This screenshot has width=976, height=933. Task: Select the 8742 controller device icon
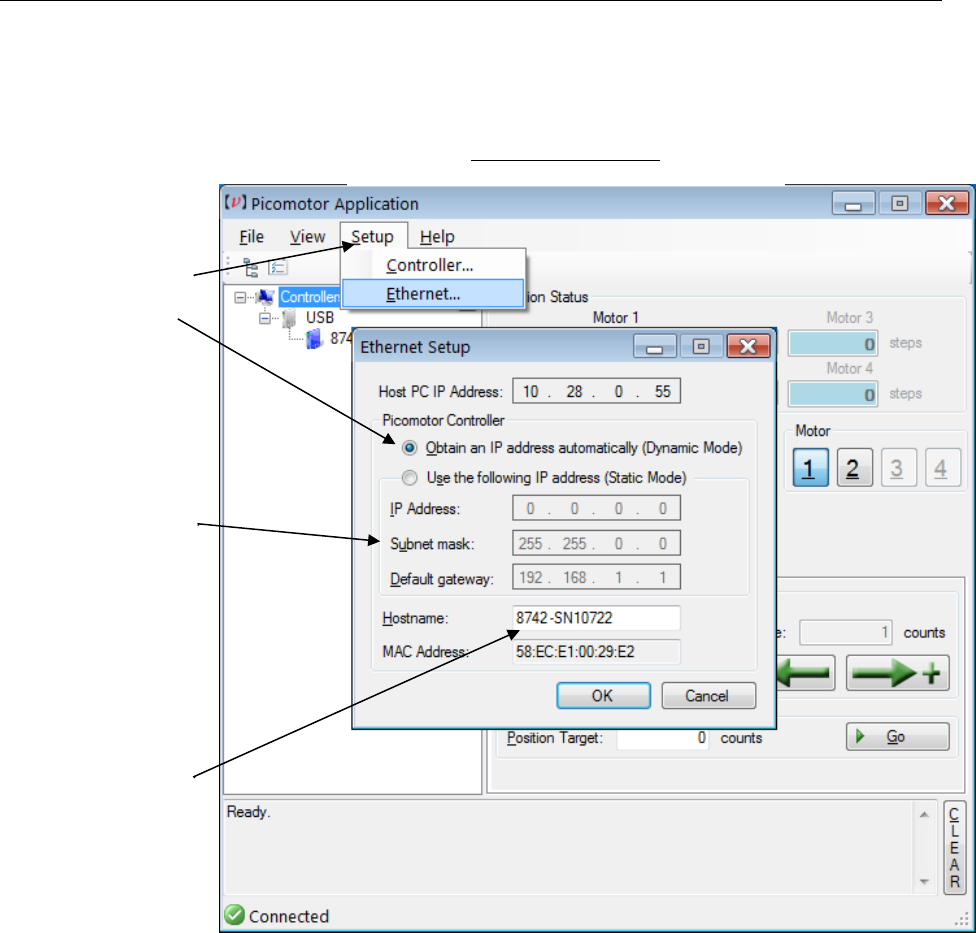(x=314, y=339)
